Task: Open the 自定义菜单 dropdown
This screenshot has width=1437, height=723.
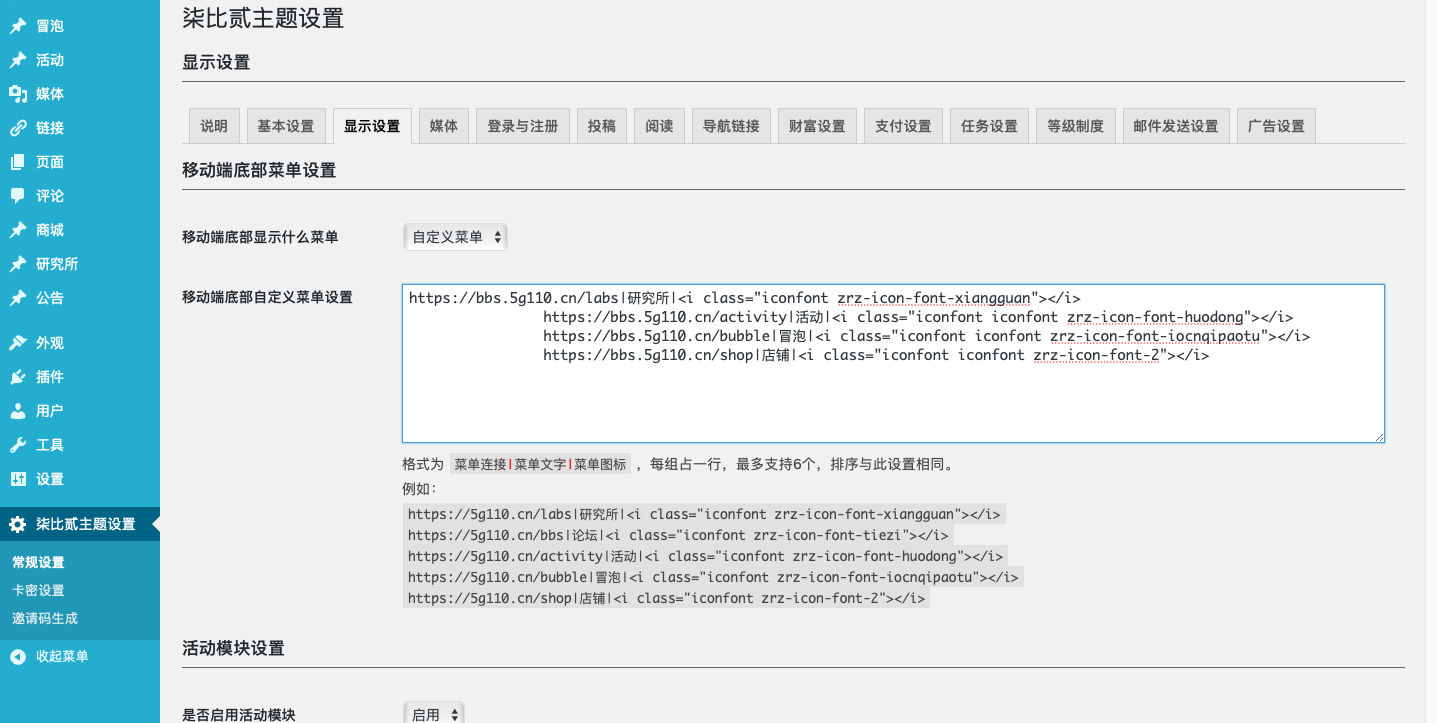Action: pos(455,237)
